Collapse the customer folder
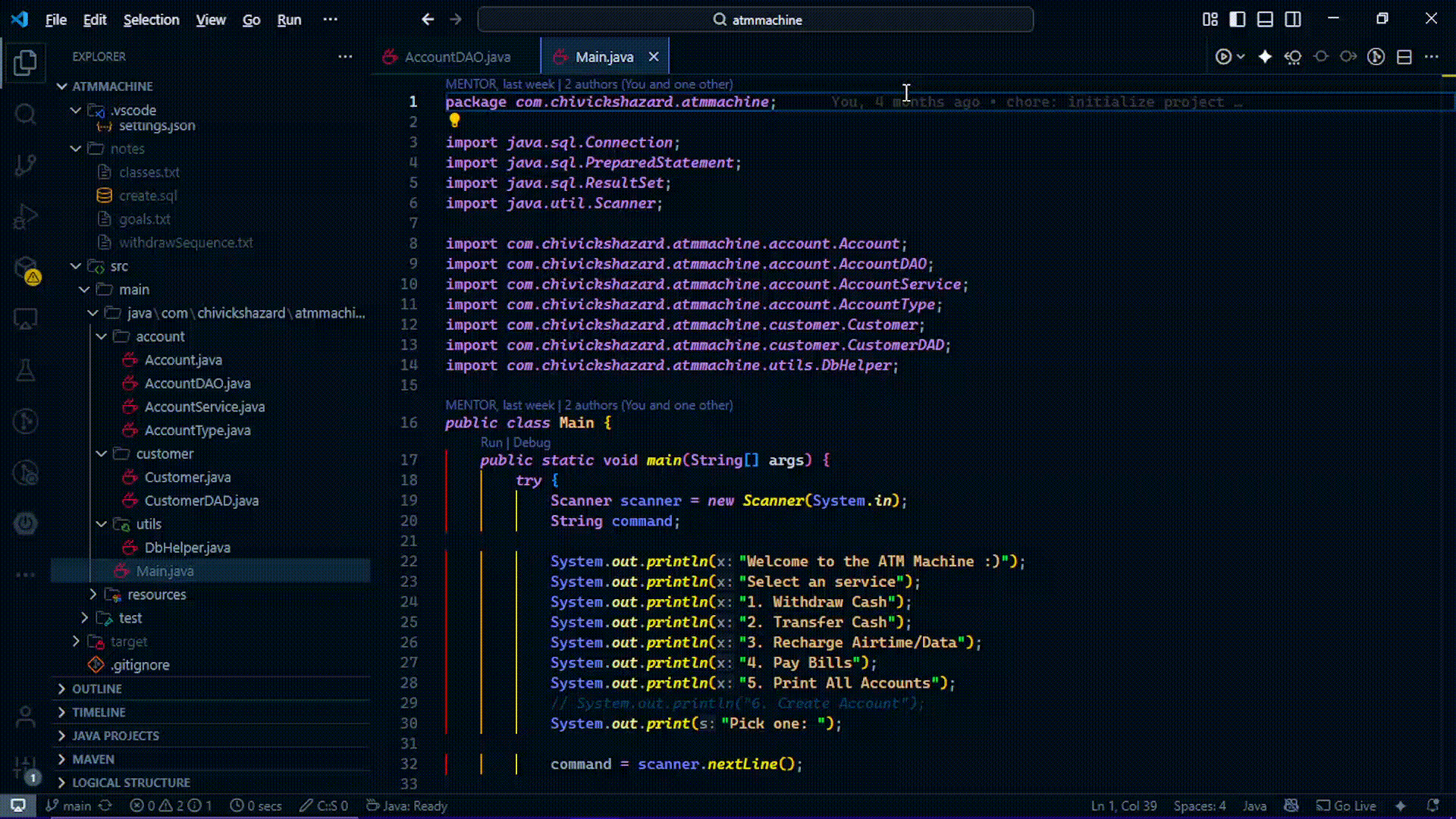Viewport: 1456px width, 819px height. (101, 453)
